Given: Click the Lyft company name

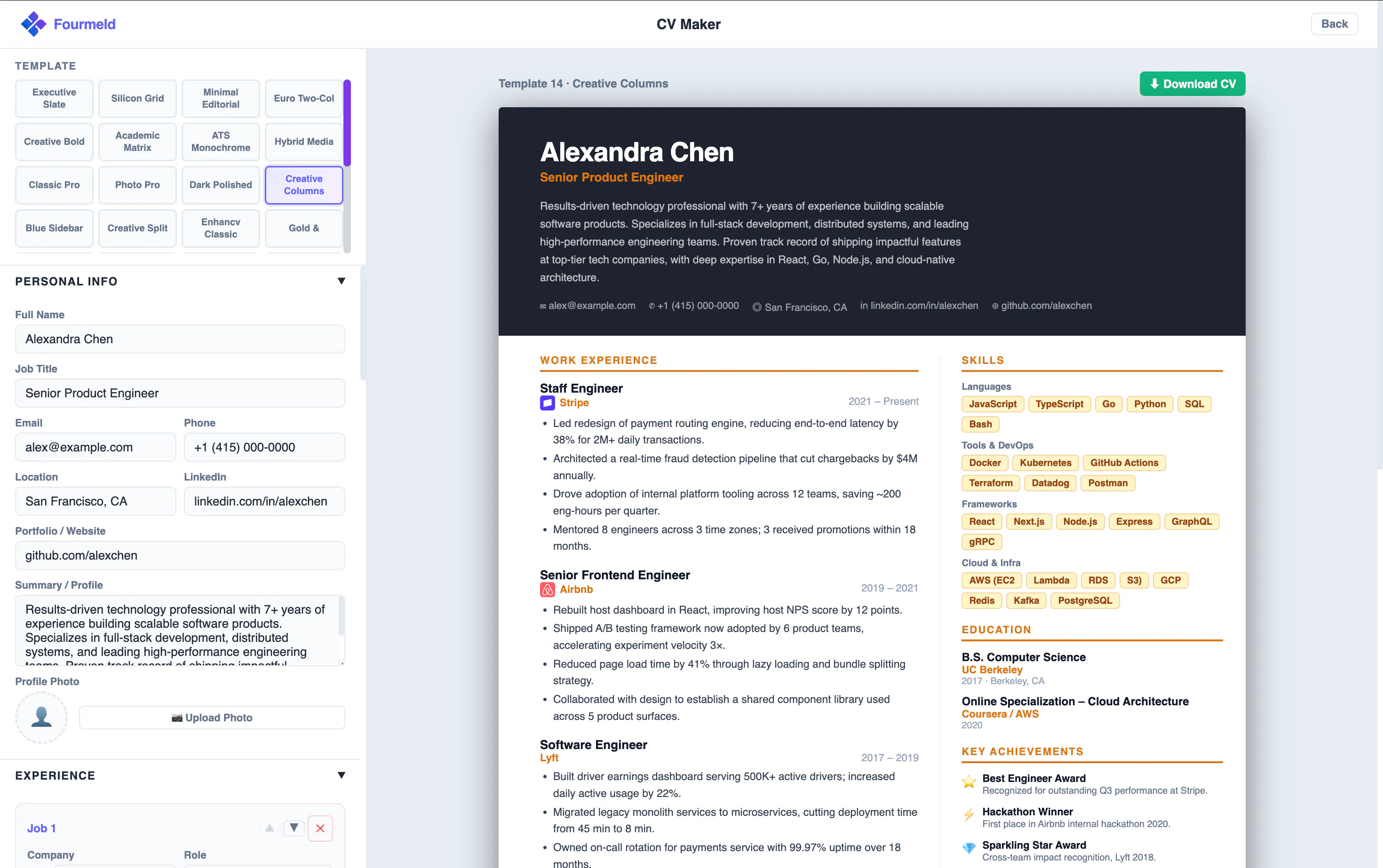Looking at the screenshot, I should point(549,758).
